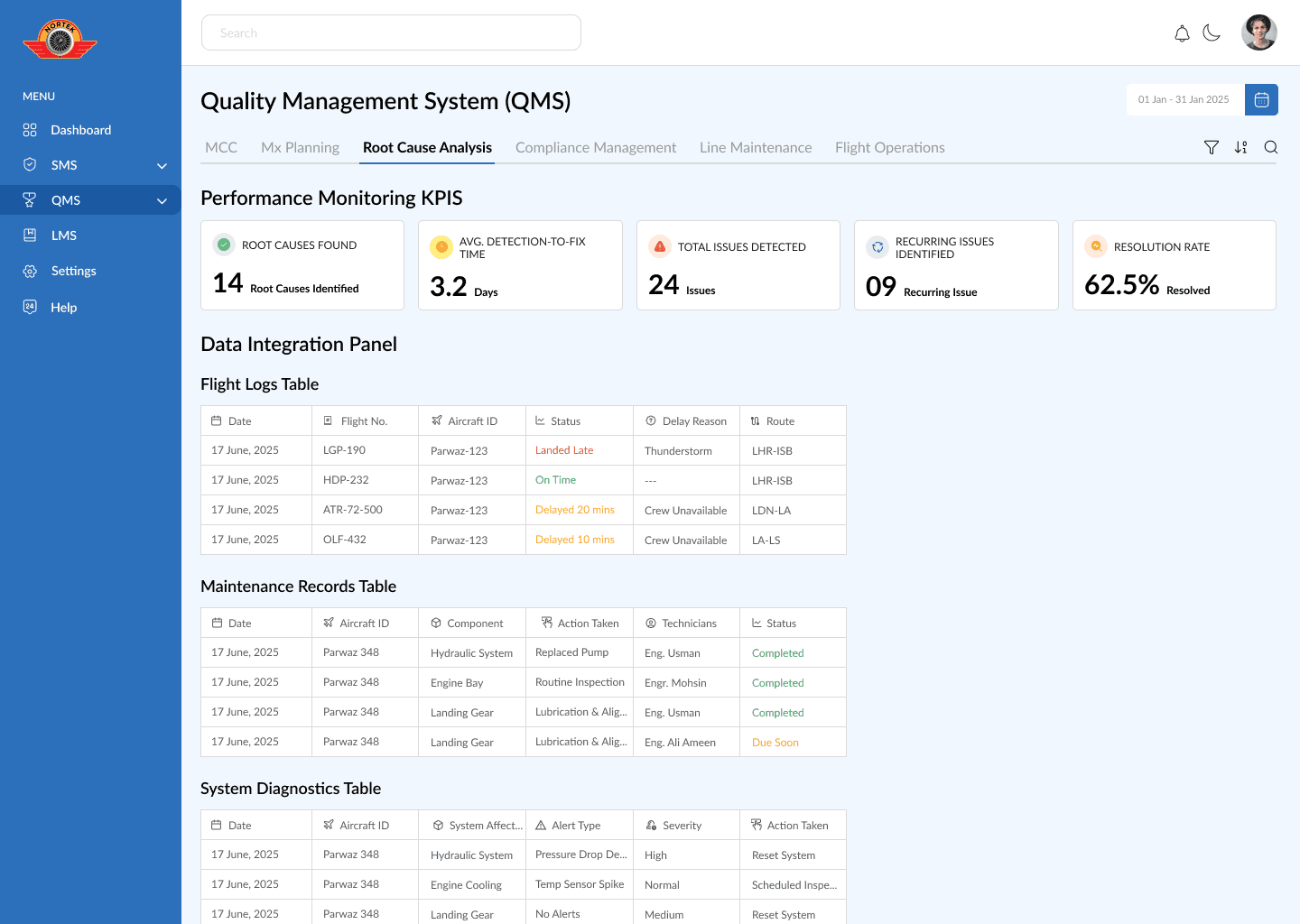Image resolution: width=1300 pixels, height=924 pixels.
Task: Click the search magnifier icon beside sort
Action: 1271,147
